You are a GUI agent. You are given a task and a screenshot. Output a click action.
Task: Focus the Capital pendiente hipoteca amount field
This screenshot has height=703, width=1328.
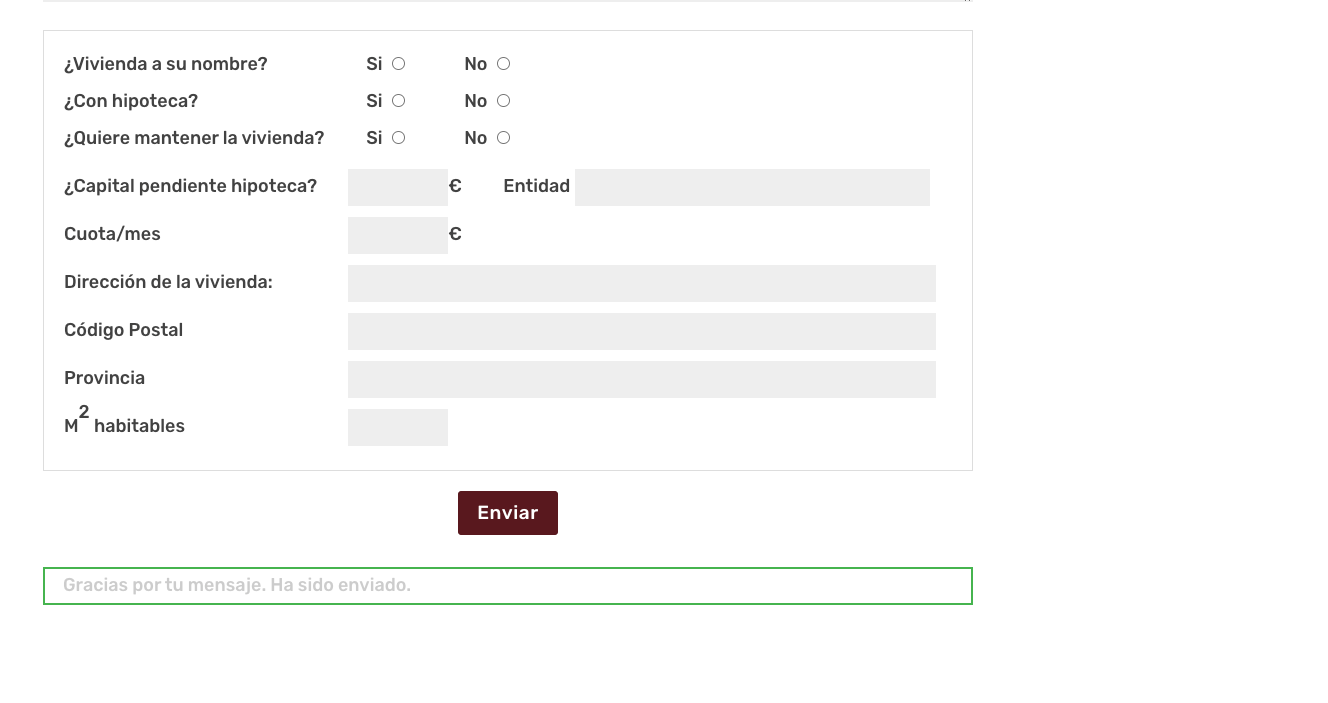398,187
